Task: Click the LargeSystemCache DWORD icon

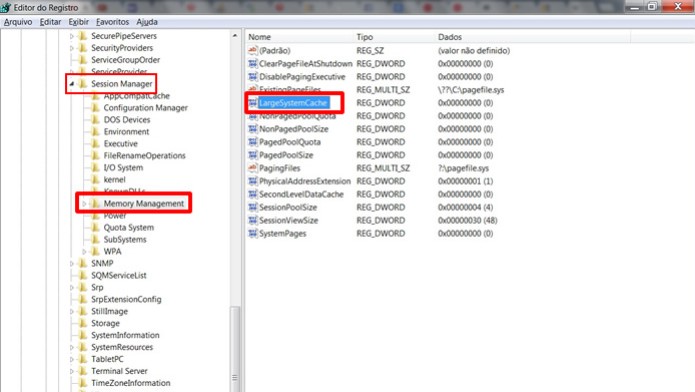Action: (x=253, y=103)
